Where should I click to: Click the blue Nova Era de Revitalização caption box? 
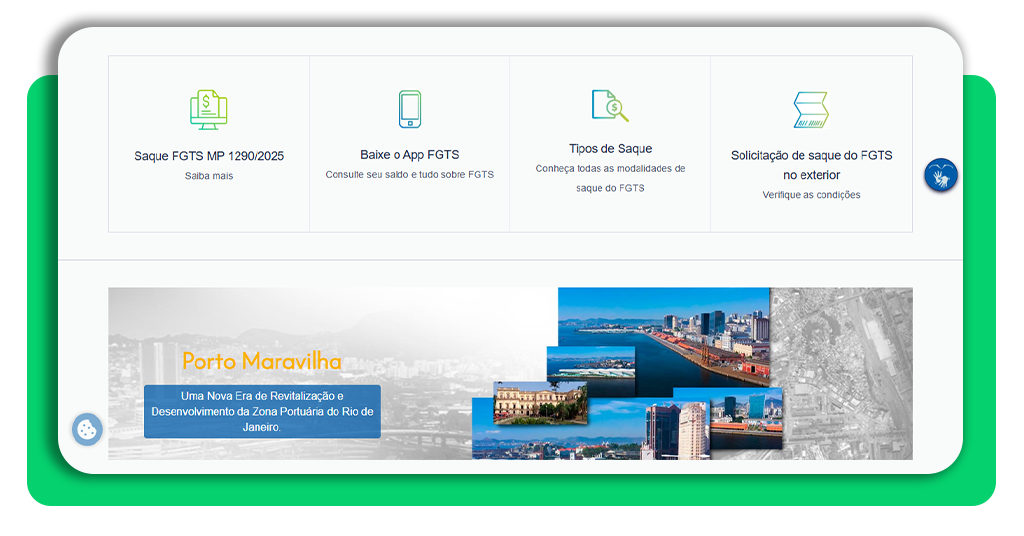[x=262, y=411]
